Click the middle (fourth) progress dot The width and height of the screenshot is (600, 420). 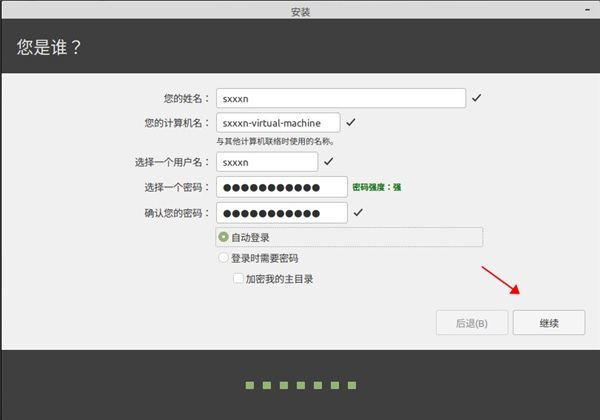(300, 384)
